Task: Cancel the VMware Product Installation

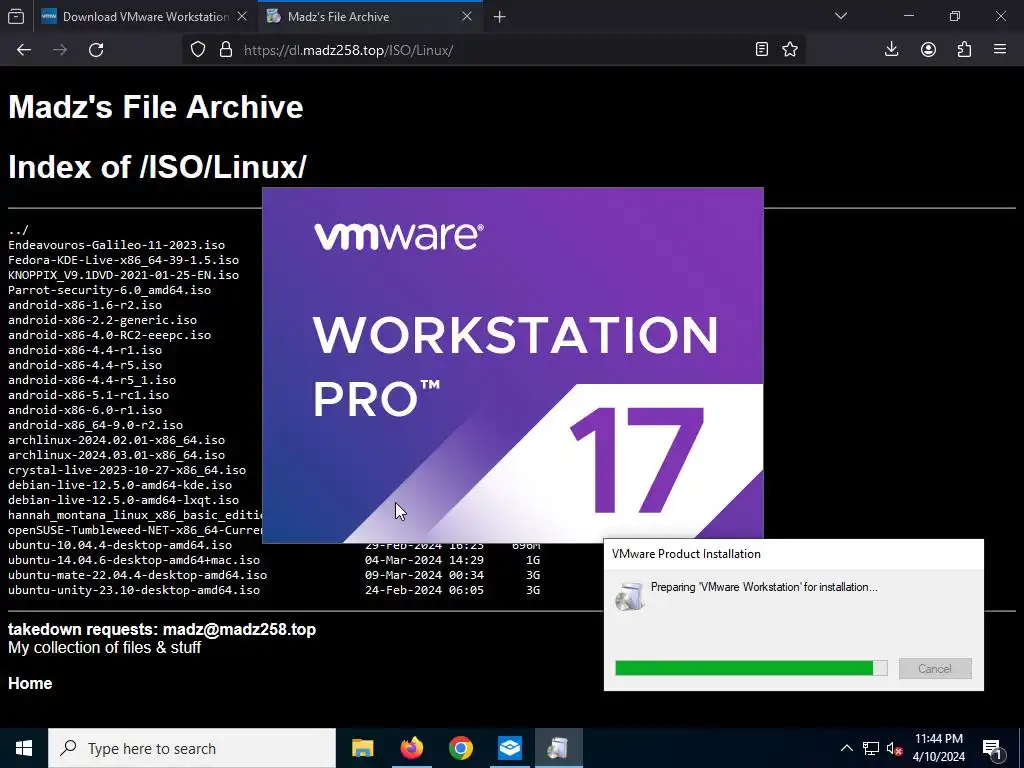Action: (935, 668)
